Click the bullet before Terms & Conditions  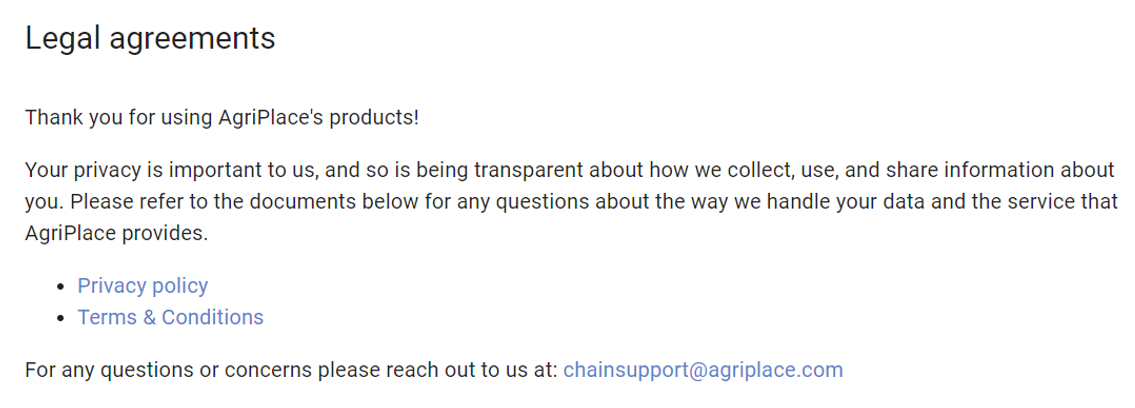tap(61, 319)
